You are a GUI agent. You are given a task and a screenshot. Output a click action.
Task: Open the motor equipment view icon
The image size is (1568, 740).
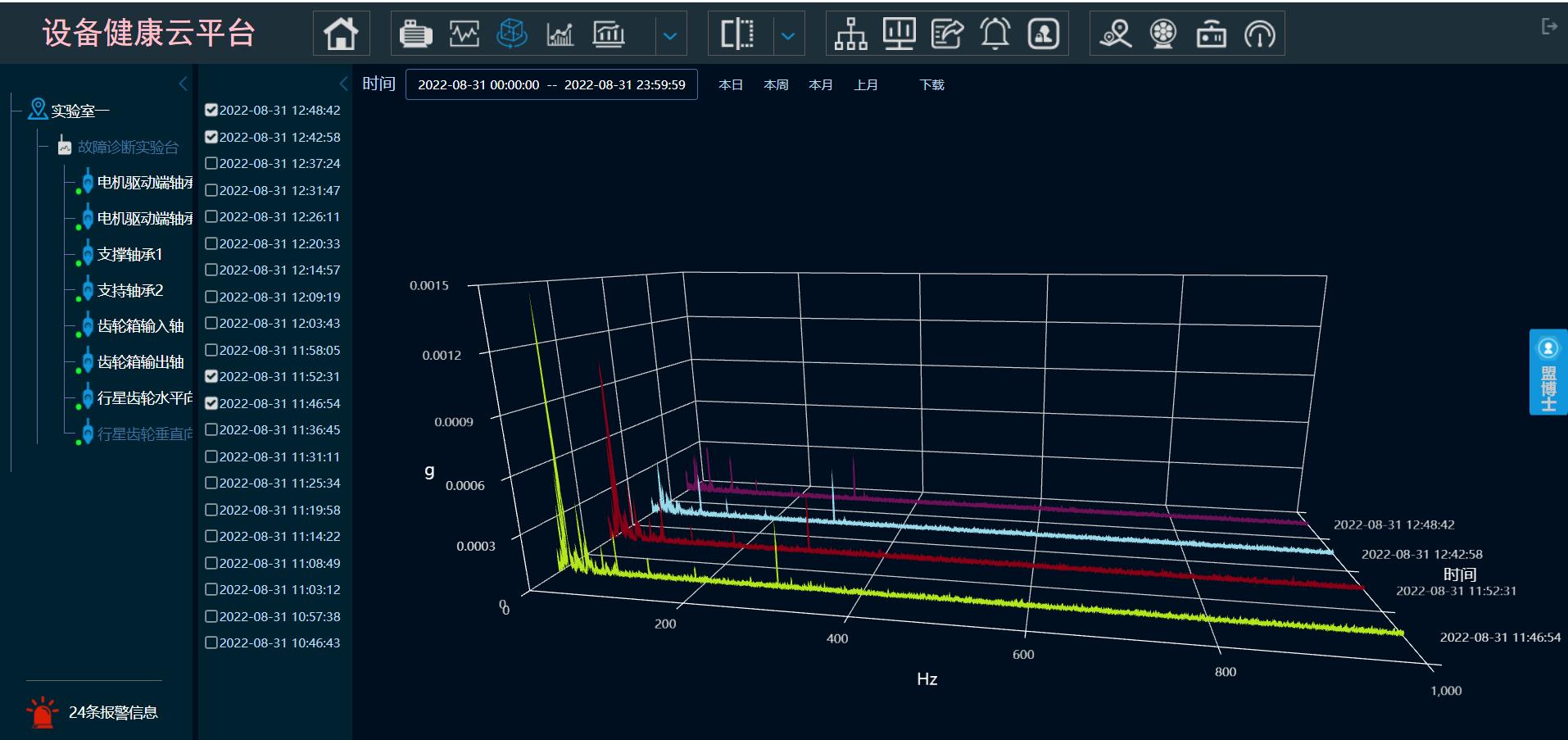click(x=415, y=34)
